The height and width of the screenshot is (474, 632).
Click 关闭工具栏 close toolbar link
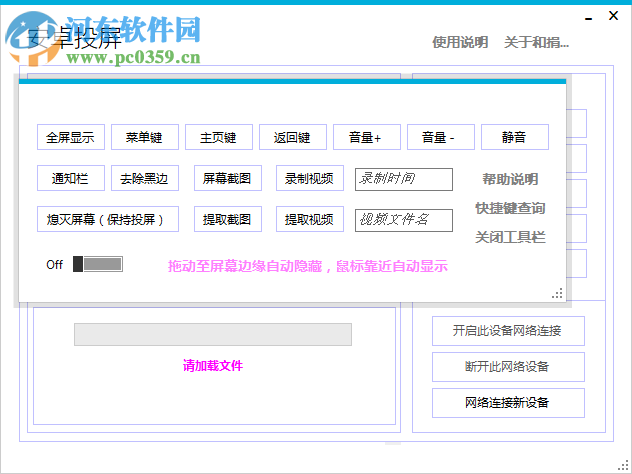click(510, 237)
